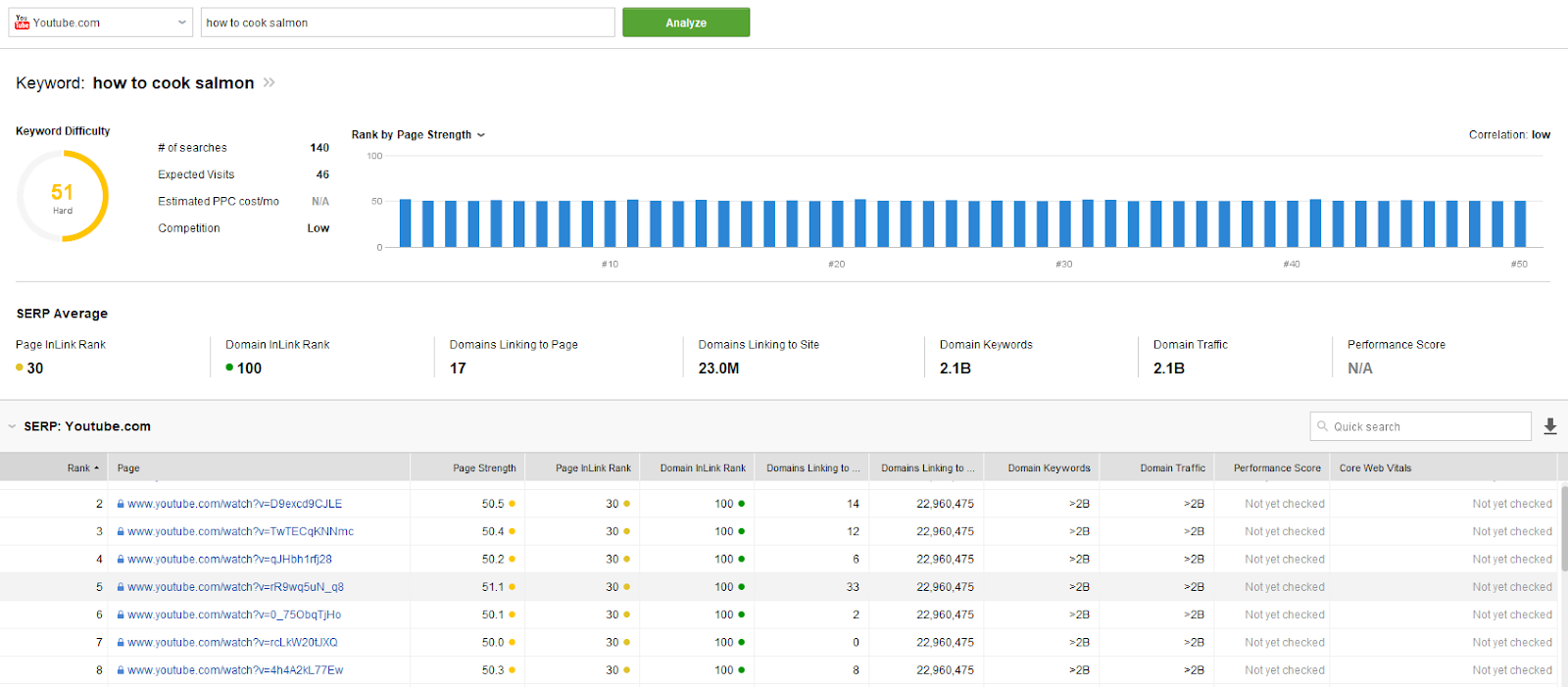
Task: Open the Rank by Page Strength dropdown
Action: tap(418, 134)
